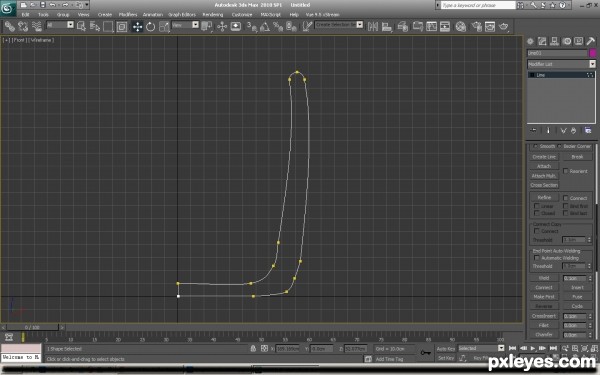Open the Material Editor icon
Viewport: 600px width, 375px height.
(461, 26)
